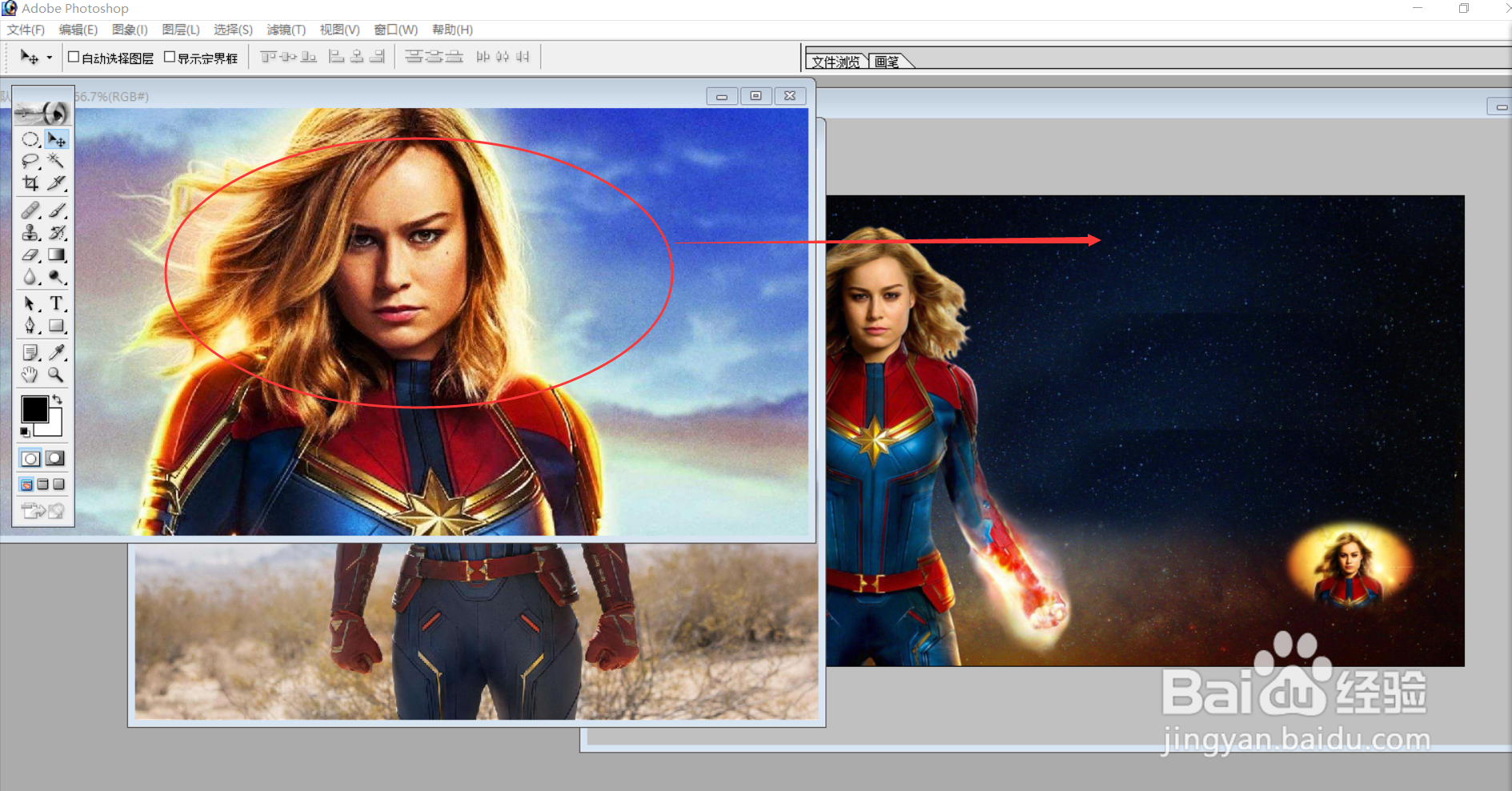
Task: Open the 文件(F) menu
Action: tap(26, 30)
